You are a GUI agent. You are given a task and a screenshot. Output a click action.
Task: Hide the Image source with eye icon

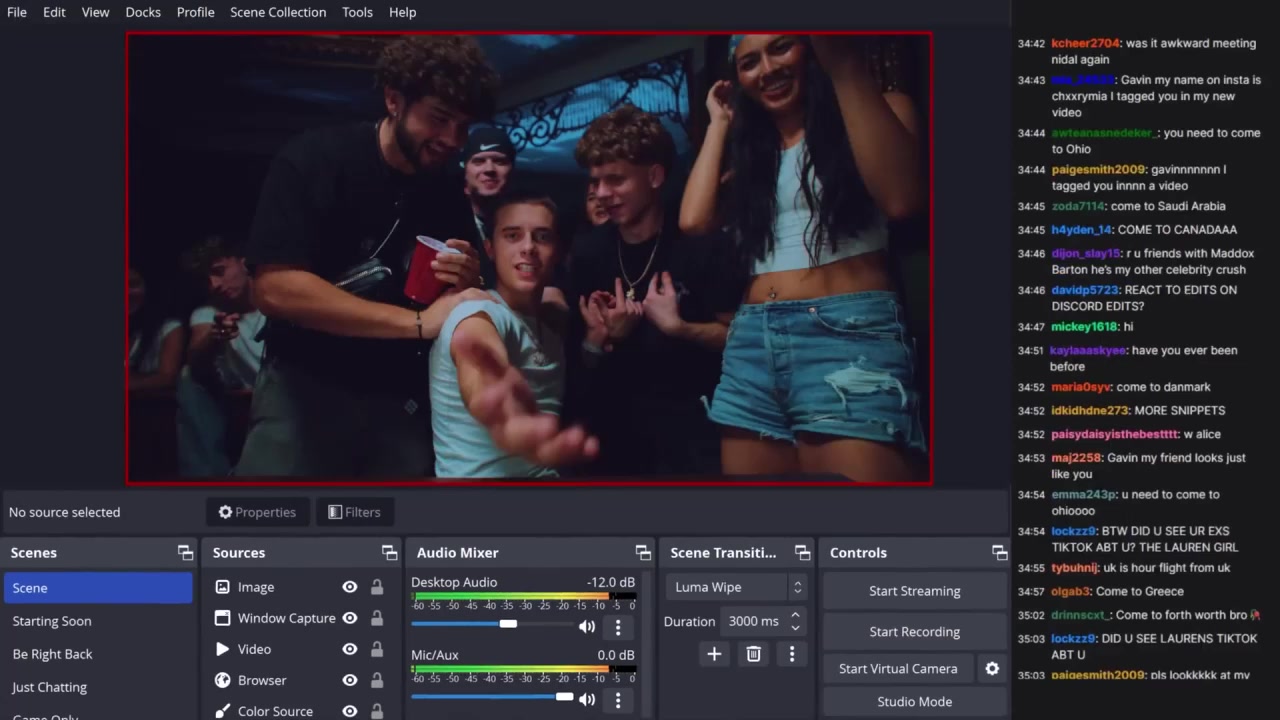point(350,587)
